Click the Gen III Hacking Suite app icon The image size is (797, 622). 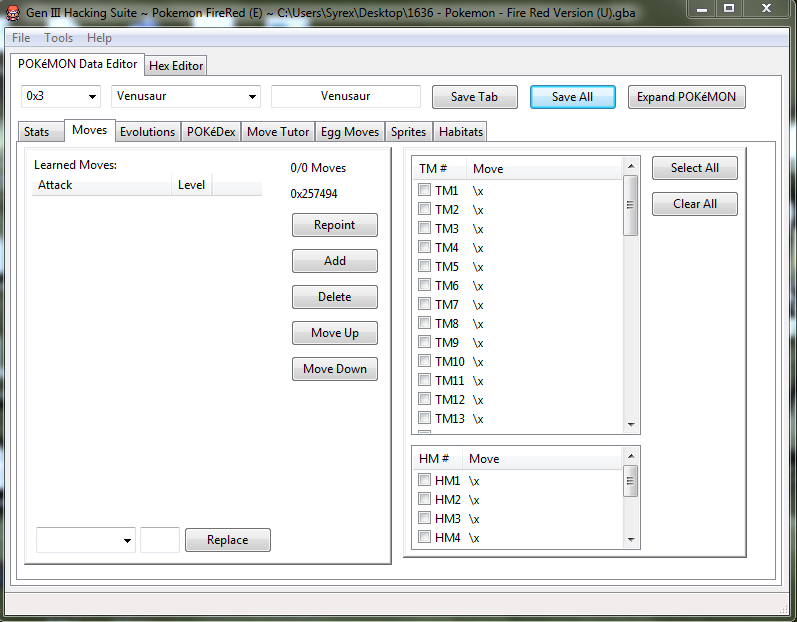point(13,12)
